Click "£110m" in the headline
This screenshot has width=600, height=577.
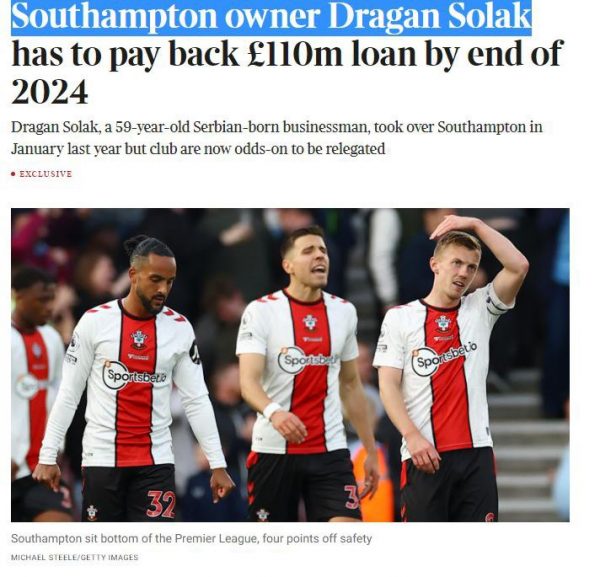(x=295, y=54)
